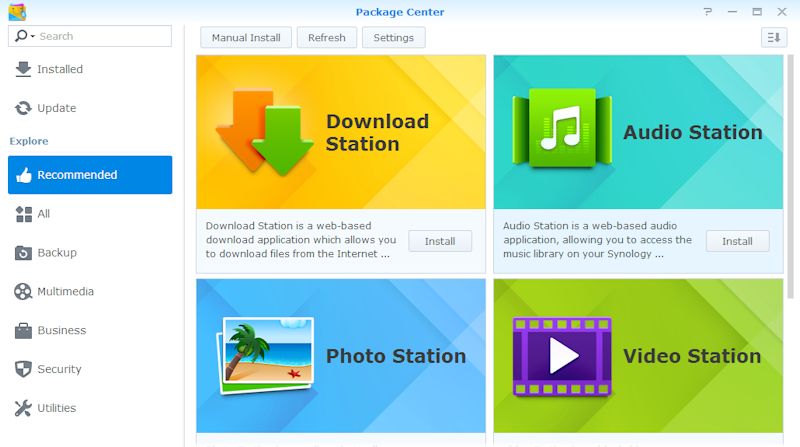Click the Package Center window title

point(400,12)
